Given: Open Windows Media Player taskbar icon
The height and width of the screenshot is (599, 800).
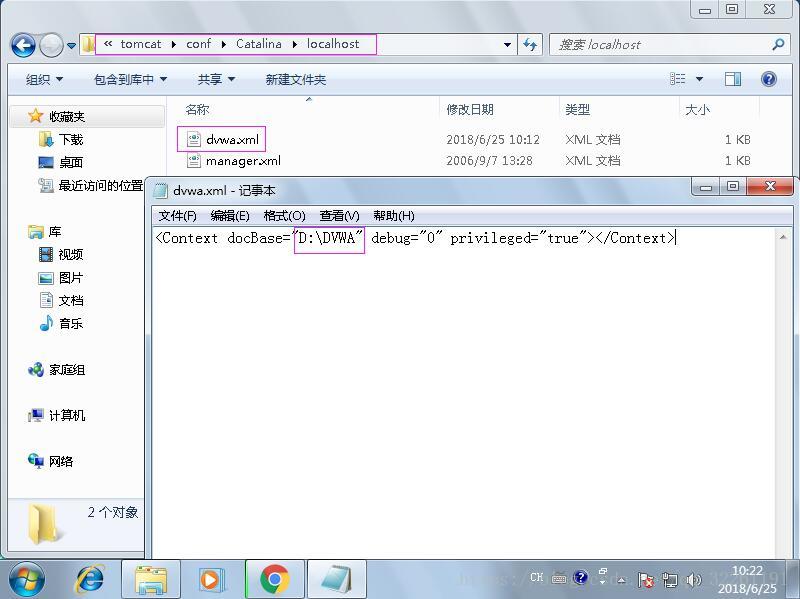Looking at the screenshot, I should (x=210, y=580).
